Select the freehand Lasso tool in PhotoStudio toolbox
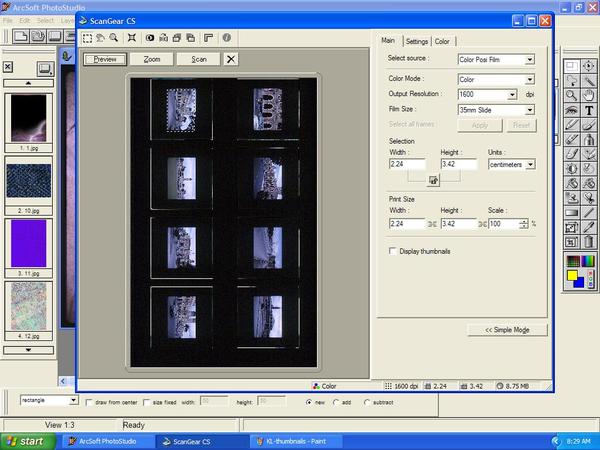Image resolution: width=600 pixels, height=450 pixels. 571,81
